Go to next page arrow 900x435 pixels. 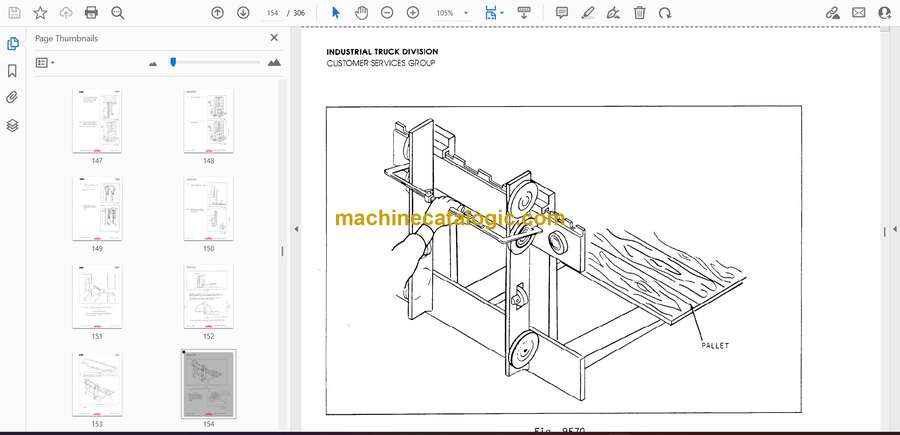pos(243,13)
